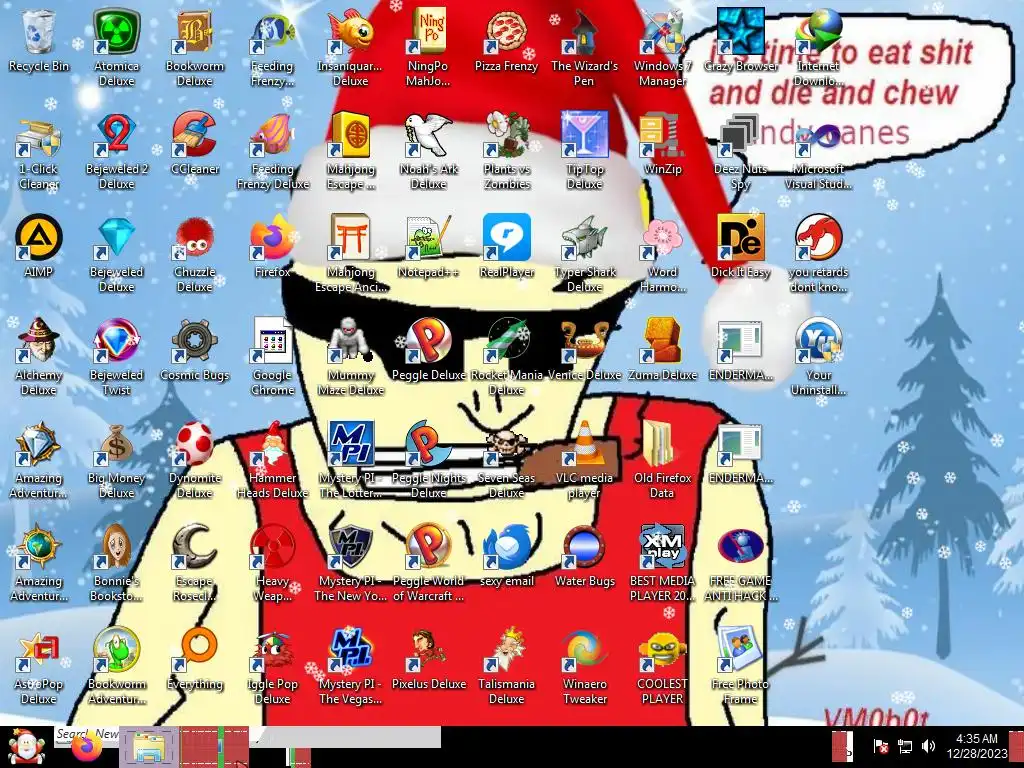
Task: Click the Santa Start button
Action: click(x=25, y=747)
